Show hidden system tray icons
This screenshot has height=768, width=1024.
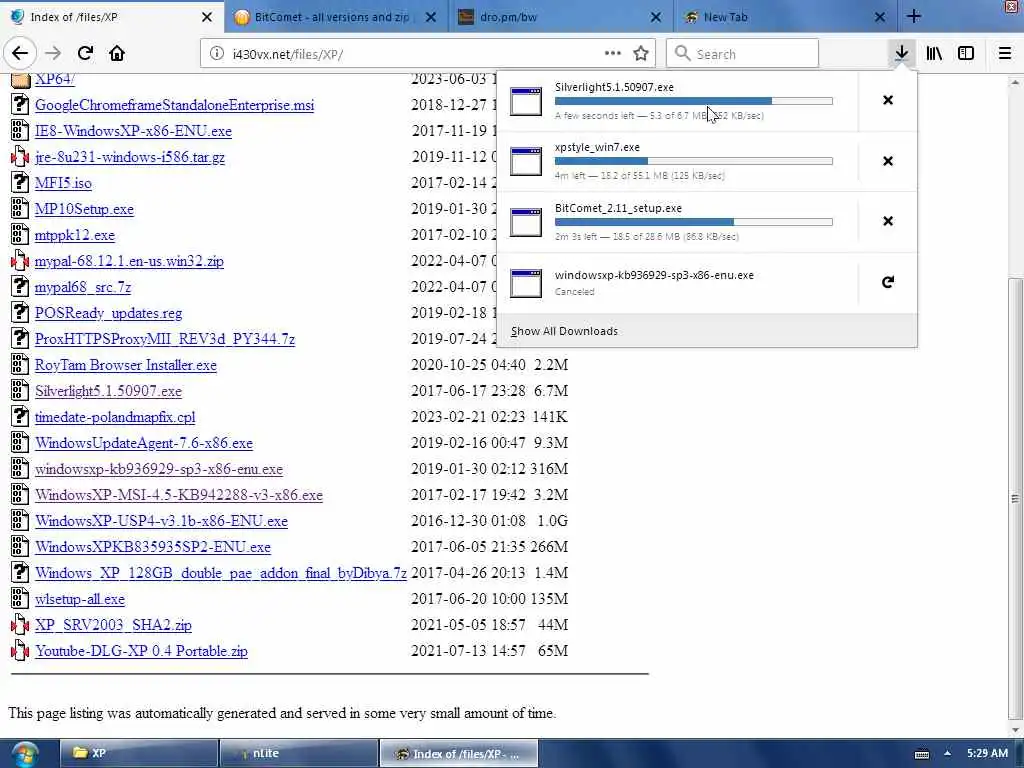pyautogui.click(x=947, y=754)
